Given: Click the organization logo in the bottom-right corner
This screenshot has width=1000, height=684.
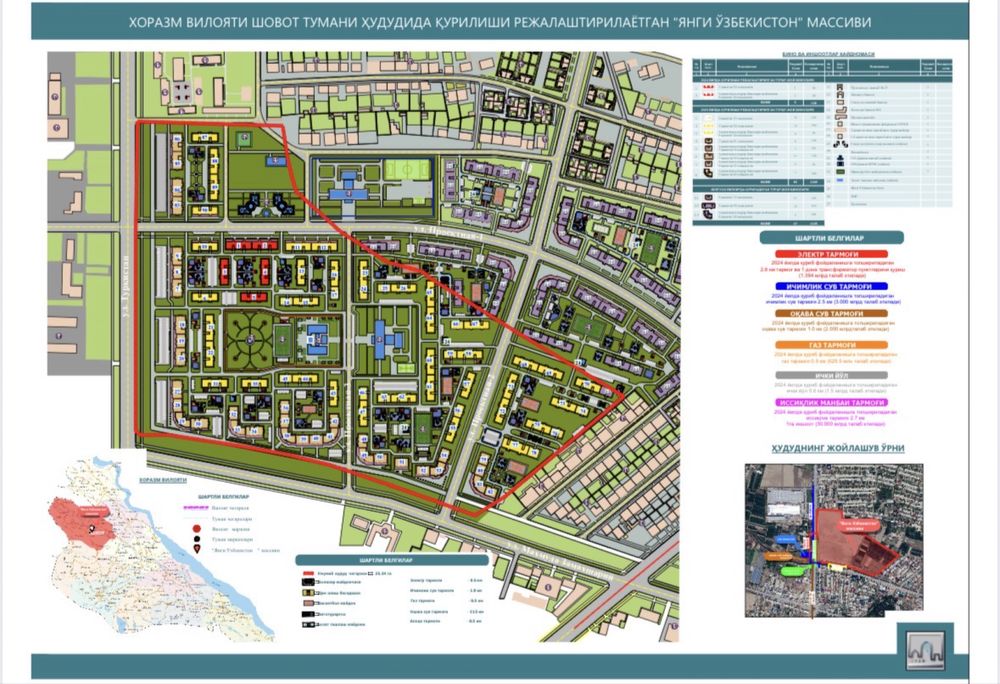Looking at the screenshot, I should coord(923,649).
